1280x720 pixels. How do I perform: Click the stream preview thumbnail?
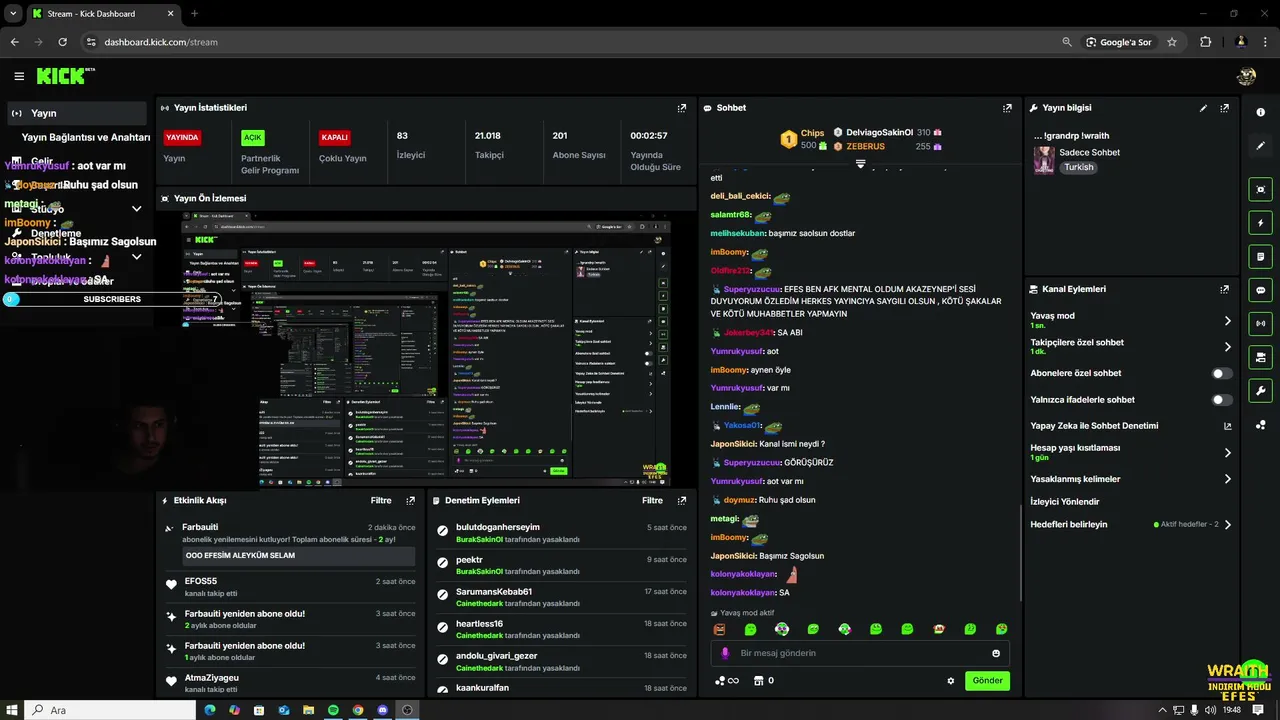pyautogui.click(x=426, y=349)
